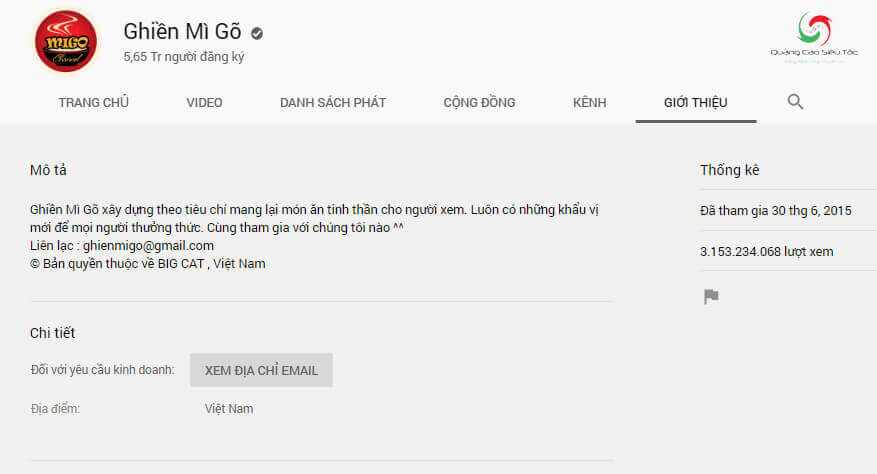
Task: Switch to the TRANG CHỦ tab
Action: pyautogui.click(x=93, y=103)
